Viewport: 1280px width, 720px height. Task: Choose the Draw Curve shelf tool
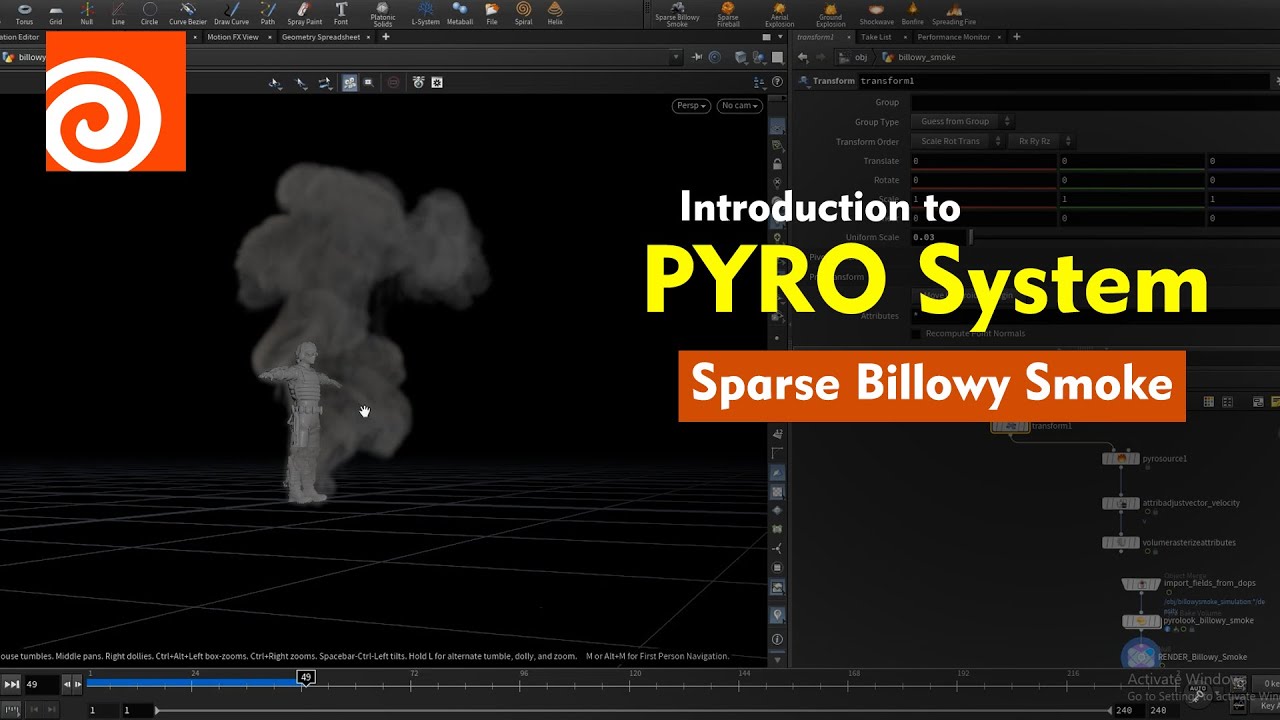pos(231,13)
